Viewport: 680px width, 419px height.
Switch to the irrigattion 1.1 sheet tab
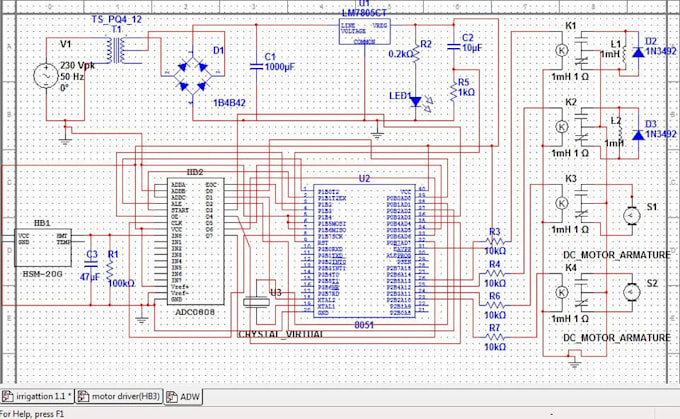(37, 396)
